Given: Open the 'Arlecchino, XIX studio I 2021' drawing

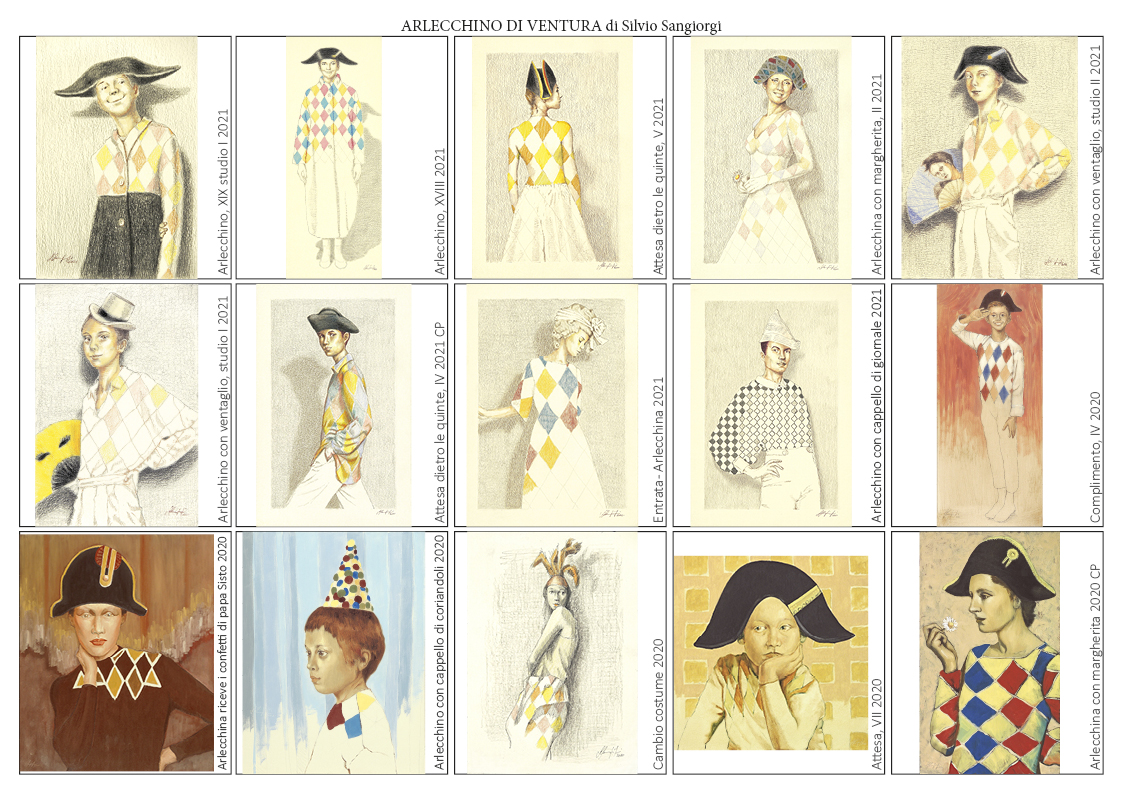Looking at the screenshot, I should tap(116, 157).
